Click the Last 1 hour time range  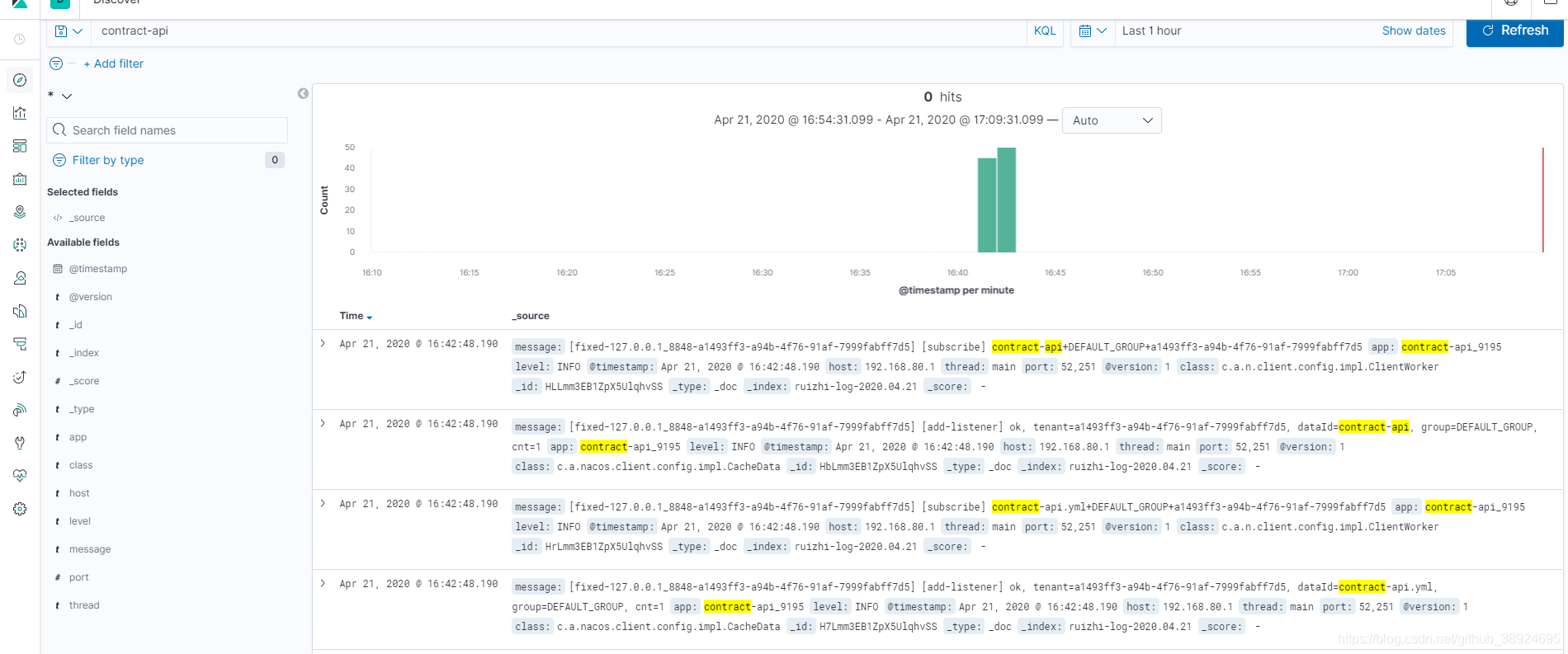1151,31
